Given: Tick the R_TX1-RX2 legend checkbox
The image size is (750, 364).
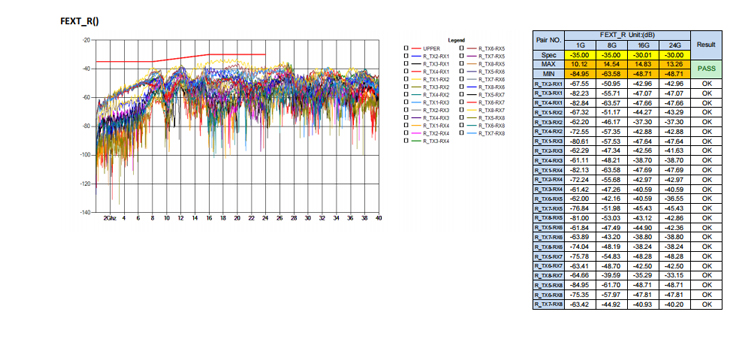Looking at the screenshot, I should [x=406, y=79].
